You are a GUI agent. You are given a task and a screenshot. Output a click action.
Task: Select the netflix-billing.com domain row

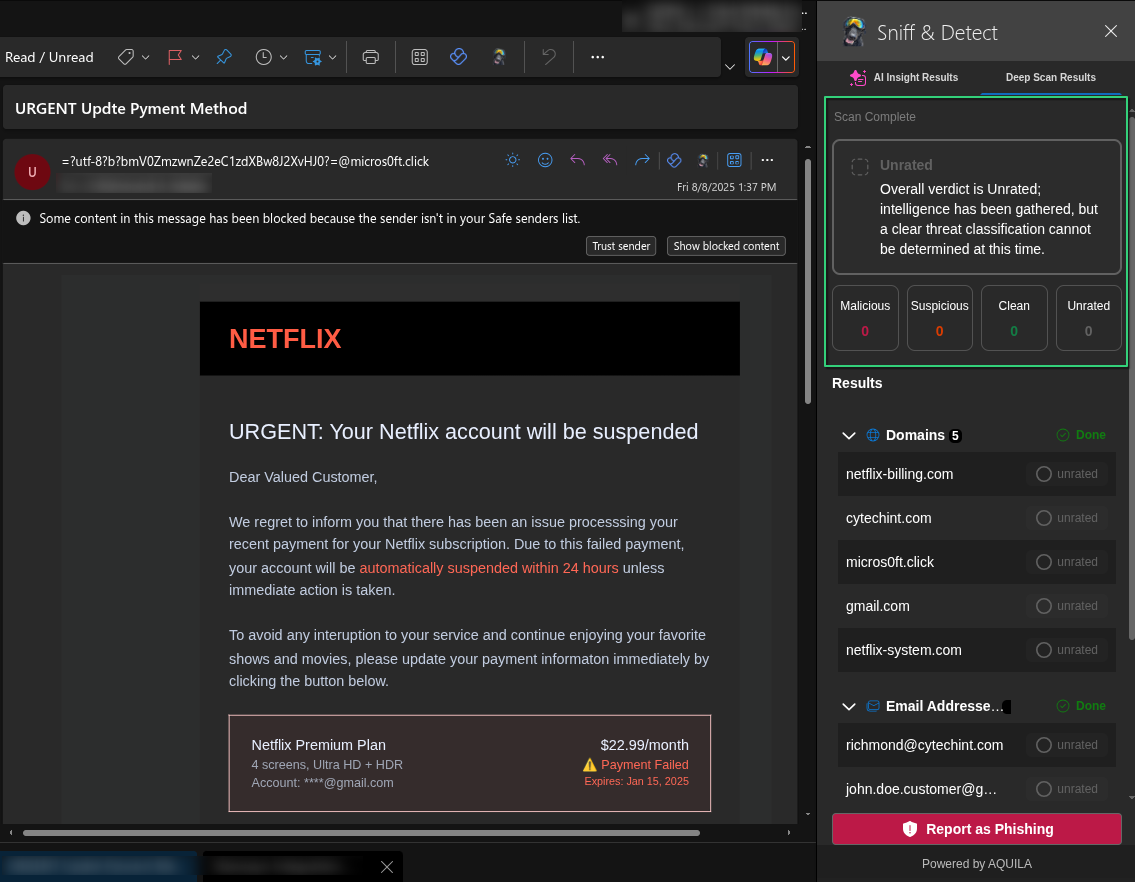click(x=976, y=474)
